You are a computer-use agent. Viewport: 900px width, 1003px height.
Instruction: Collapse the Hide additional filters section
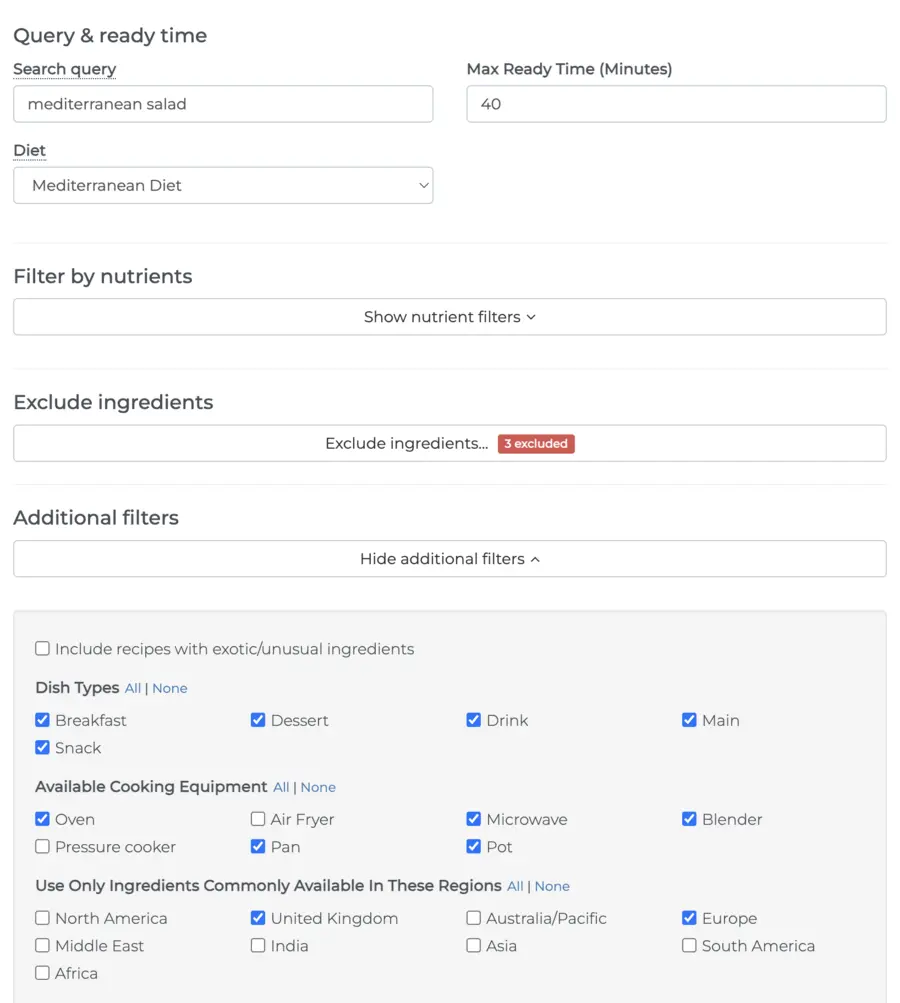click(x=449, y=558)
